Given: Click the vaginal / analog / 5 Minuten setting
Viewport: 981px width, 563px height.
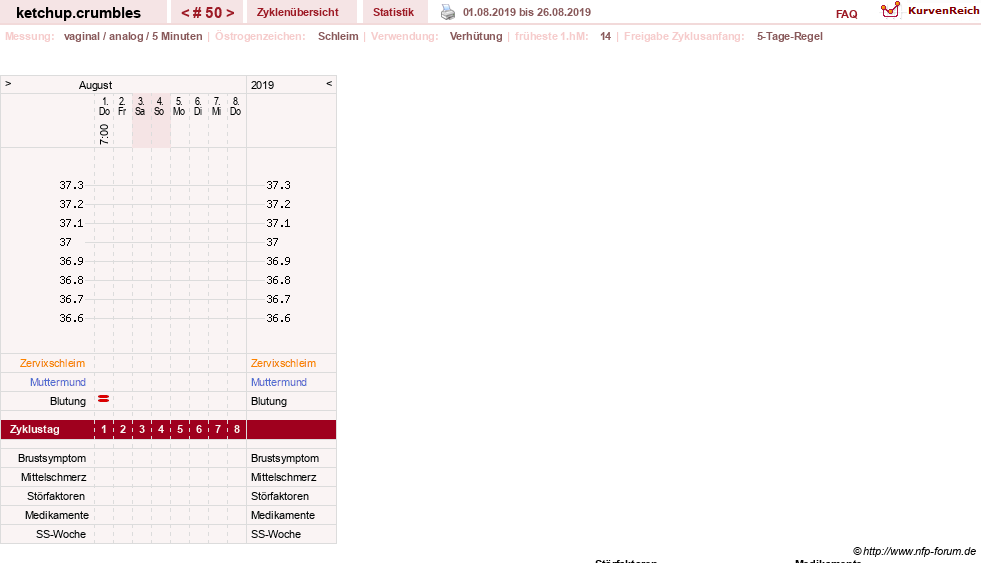Looking at the screenshot, I should [x=133, y=36].
